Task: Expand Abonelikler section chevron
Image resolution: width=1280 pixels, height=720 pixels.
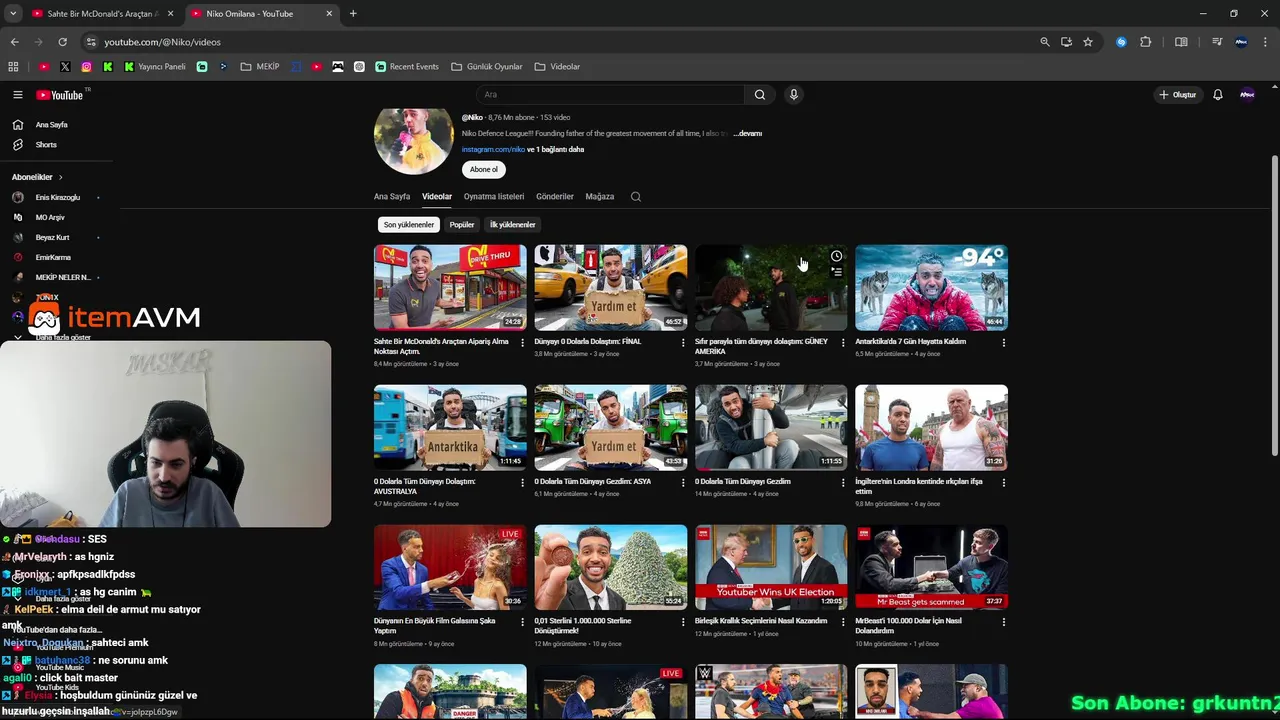Action: pos(60,177)
